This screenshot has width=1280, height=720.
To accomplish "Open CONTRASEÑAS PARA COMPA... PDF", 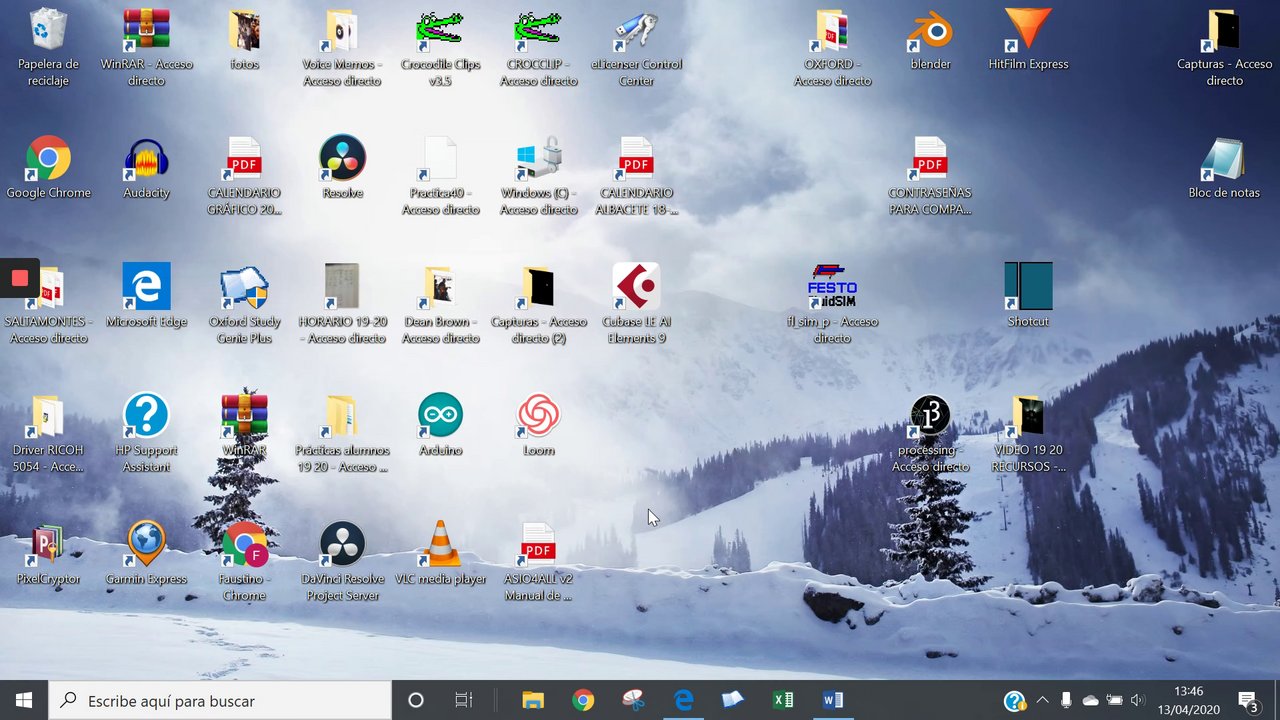I will (930, 176).
